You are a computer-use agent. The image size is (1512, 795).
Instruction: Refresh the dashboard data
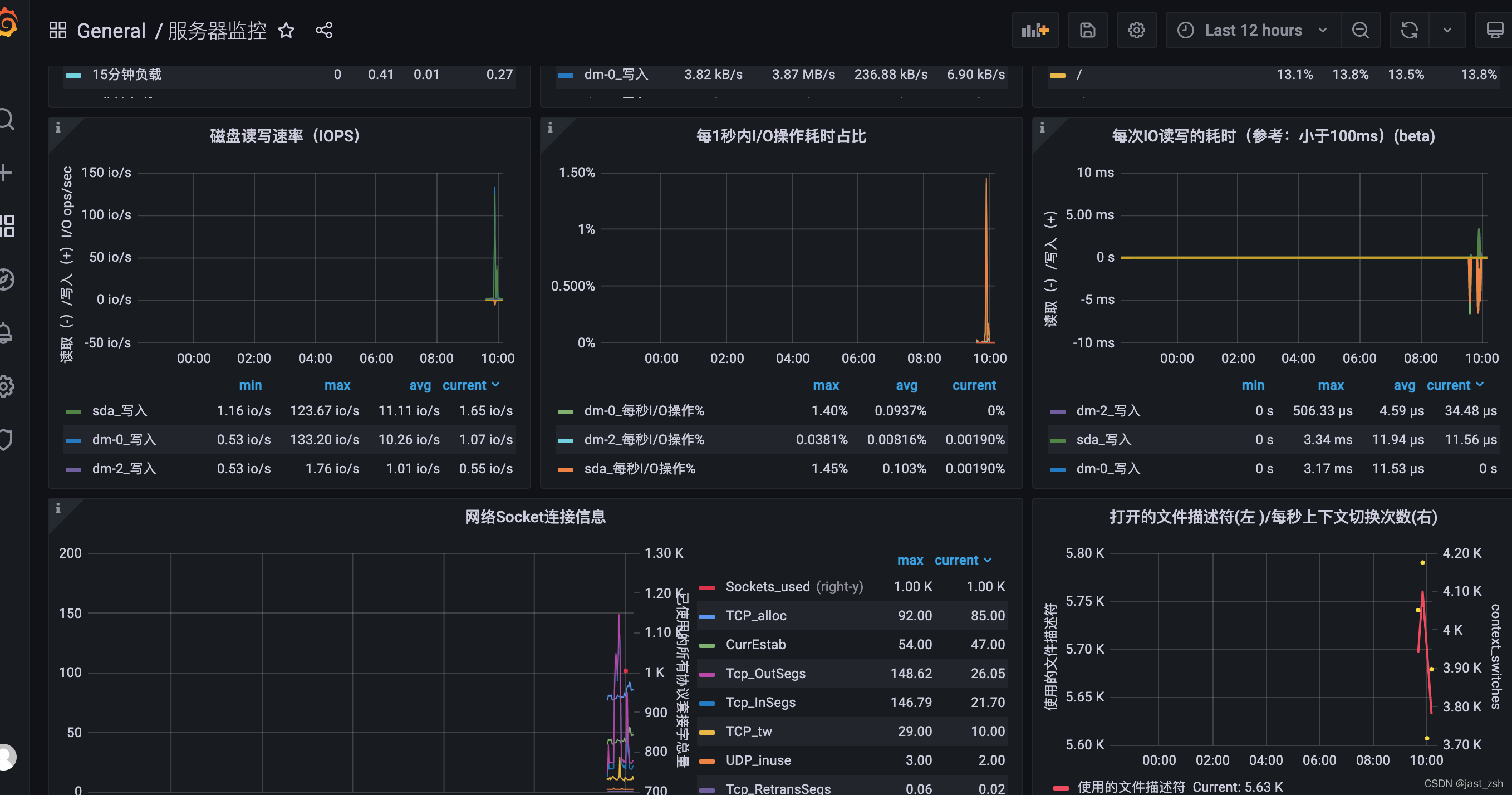click(x=1410, y=30)
